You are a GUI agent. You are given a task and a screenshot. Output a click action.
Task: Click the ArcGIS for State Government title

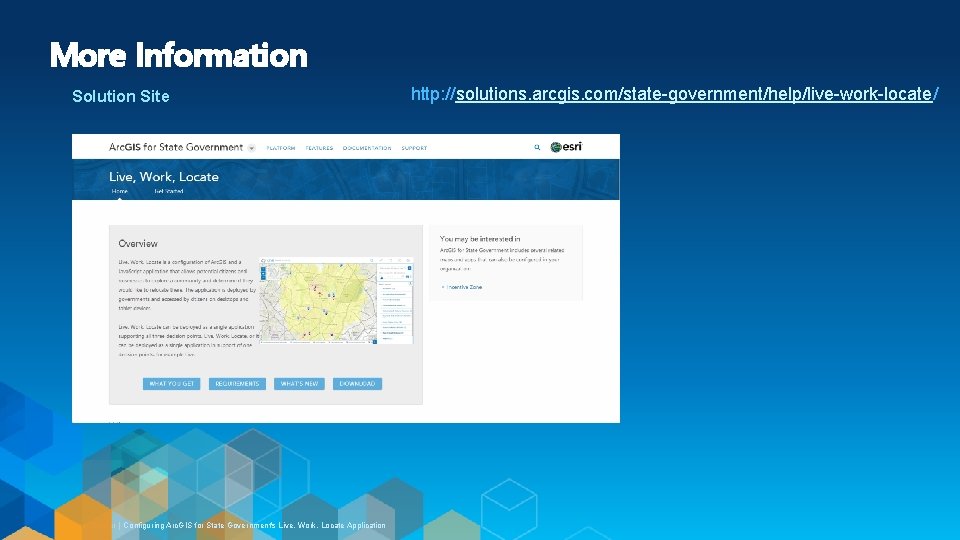click(x=176, y=148)
